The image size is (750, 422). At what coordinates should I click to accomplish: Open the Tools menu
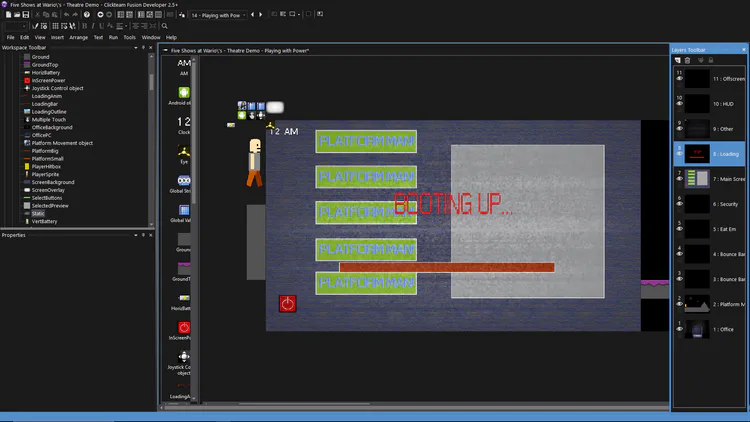[130, 37]
